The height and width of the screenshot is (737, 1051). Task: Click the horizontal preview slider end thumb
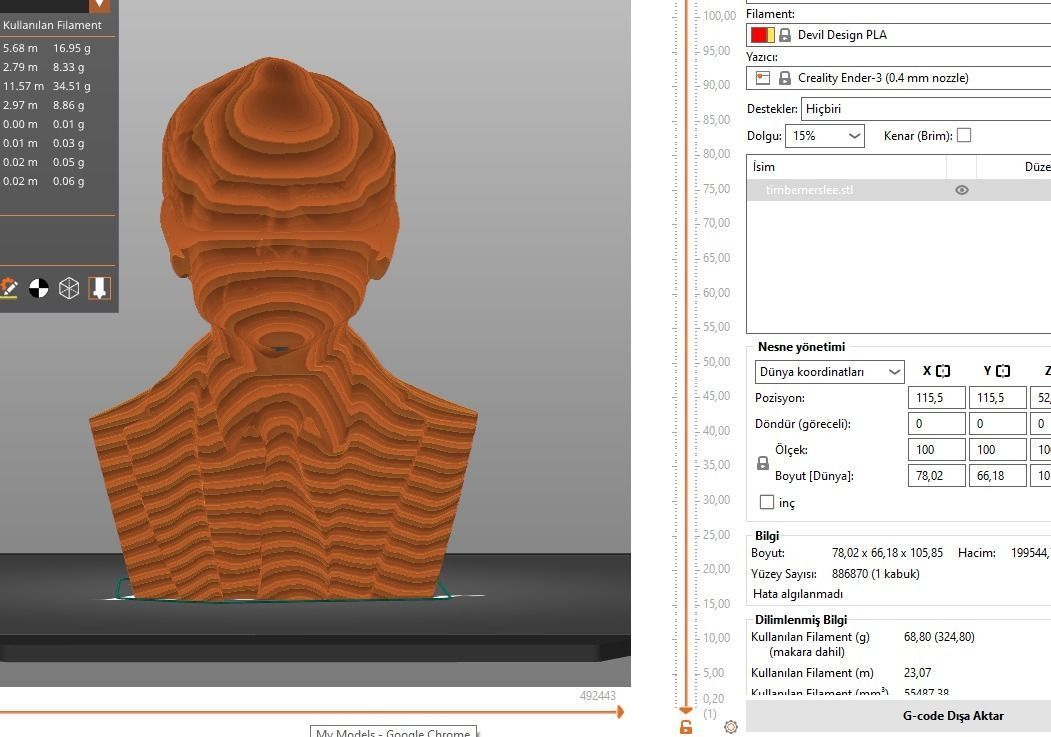pyautogui.click(x=620, y=712)
